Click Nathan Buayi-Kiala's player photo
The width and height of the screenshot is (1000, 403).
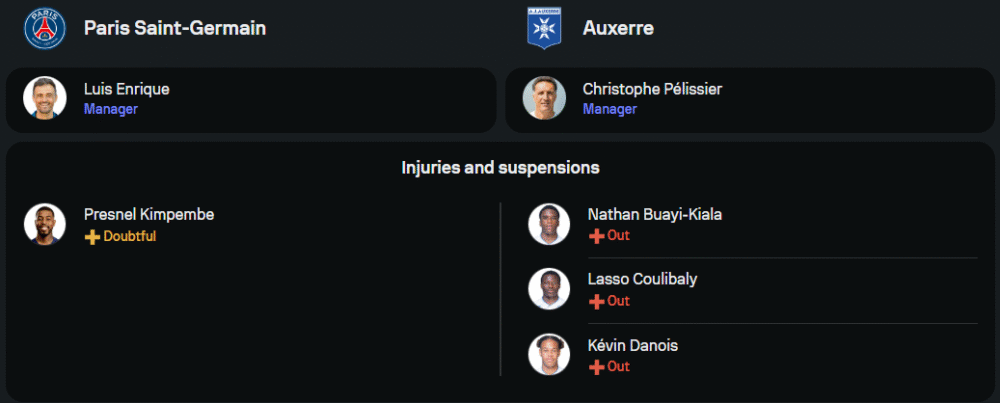tap(549, 224)
